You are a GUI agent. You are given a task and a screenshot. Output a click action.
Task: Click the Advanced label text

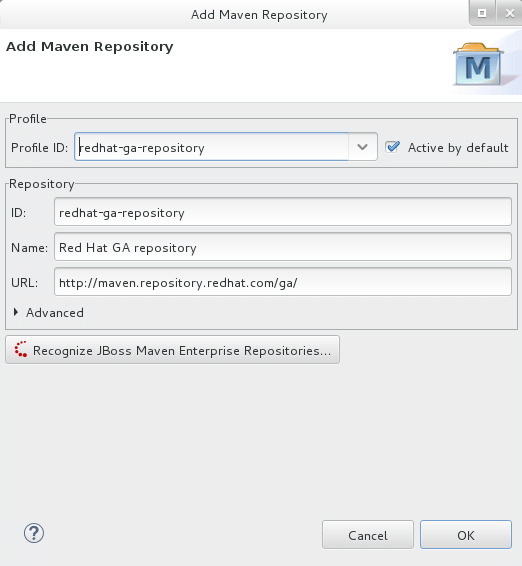[55, 313]
